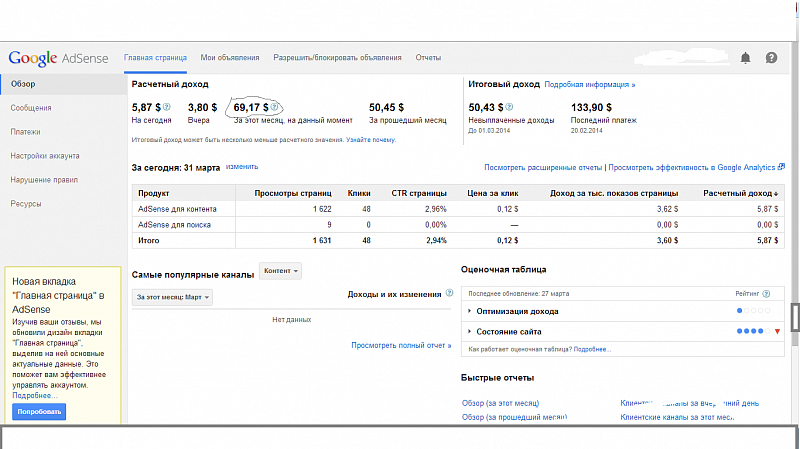Click the help icon beside Доходы и их изменения
The image size is (800, 449).
click(449, 293)
